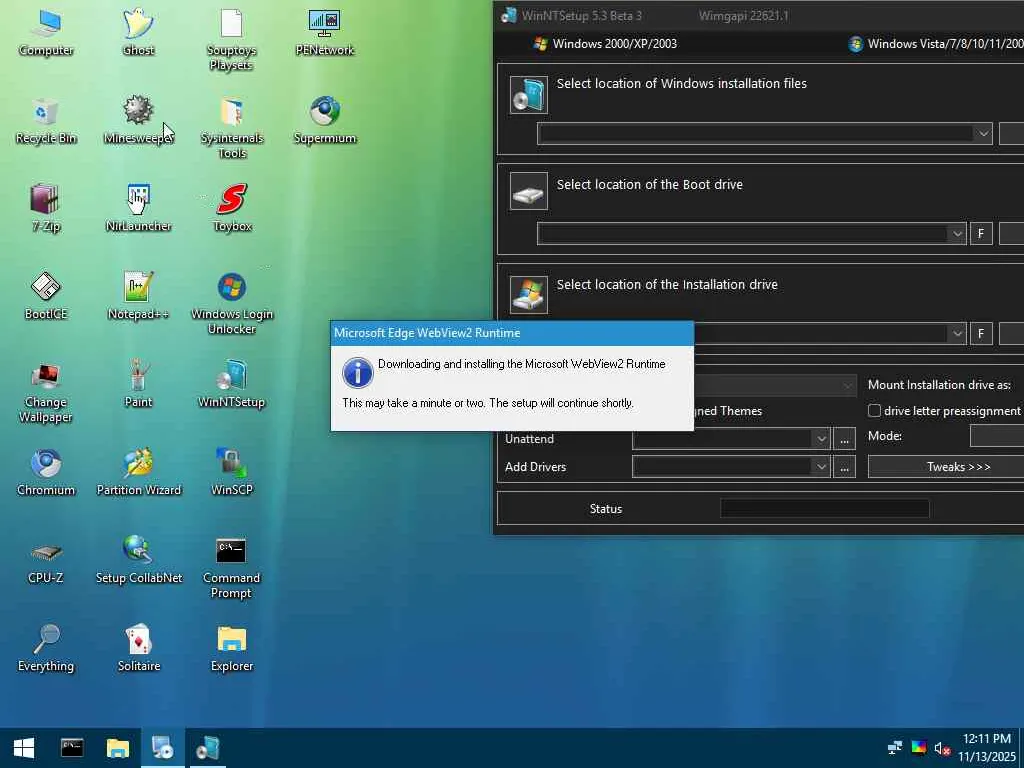Click the colorful display tray icon
The width and height of the screenshot is (1024, 768).
pyautogui.click(x=919, y=748)
